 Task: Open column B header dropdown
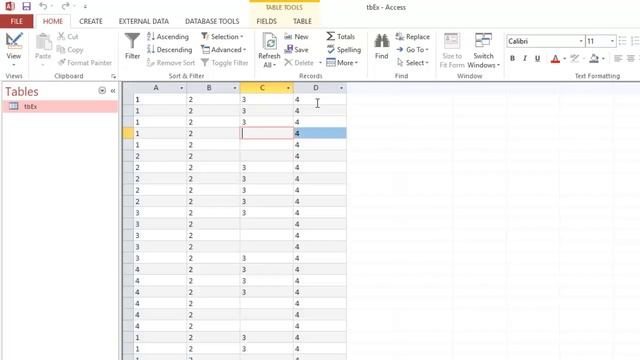(x=235, y=88)
